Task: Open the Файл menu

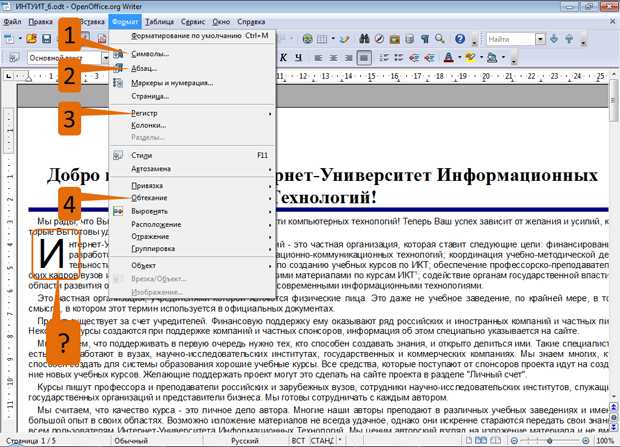Action: point(12,22)
